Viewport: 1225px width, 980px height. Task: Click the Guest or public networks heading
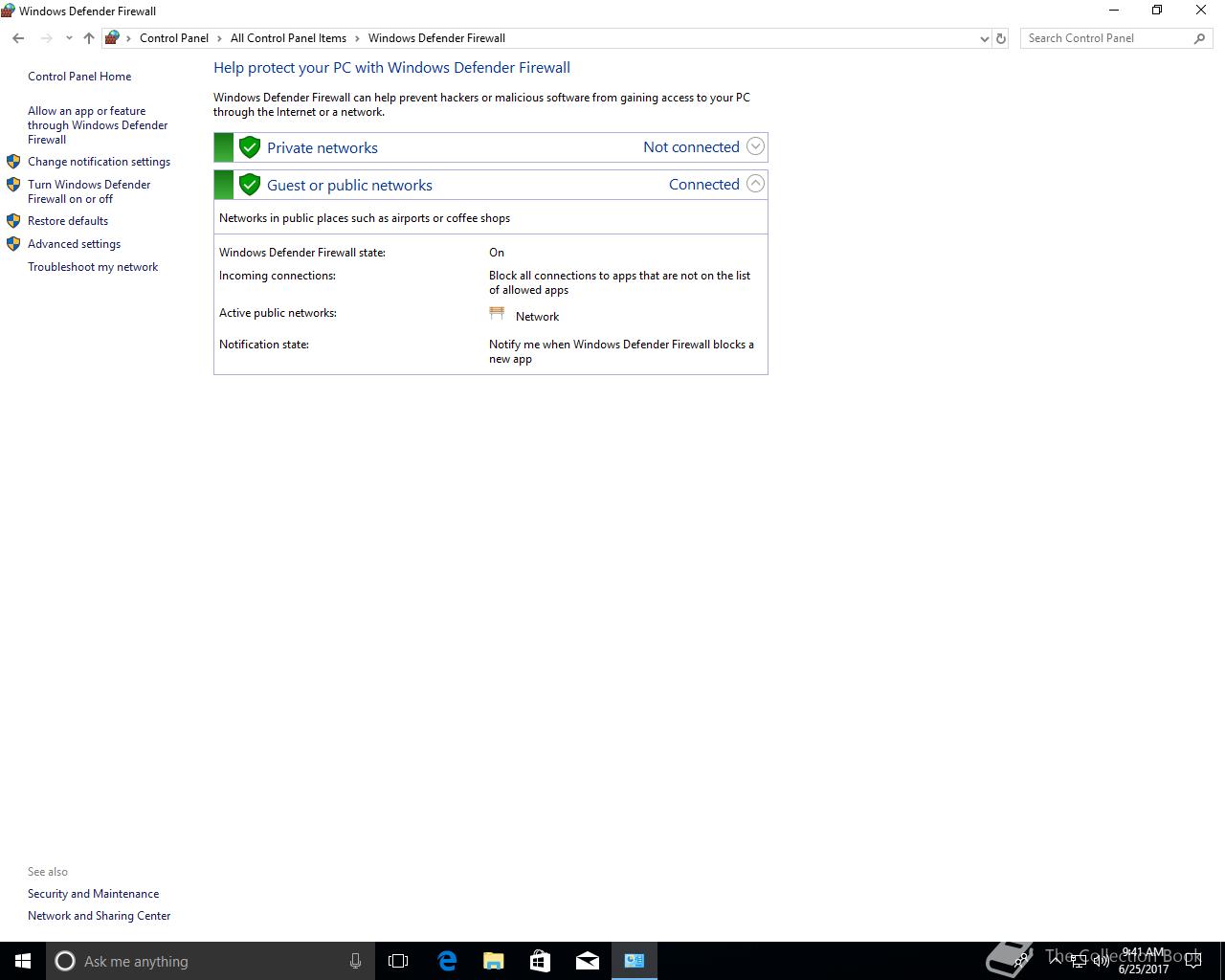[349, 185]
